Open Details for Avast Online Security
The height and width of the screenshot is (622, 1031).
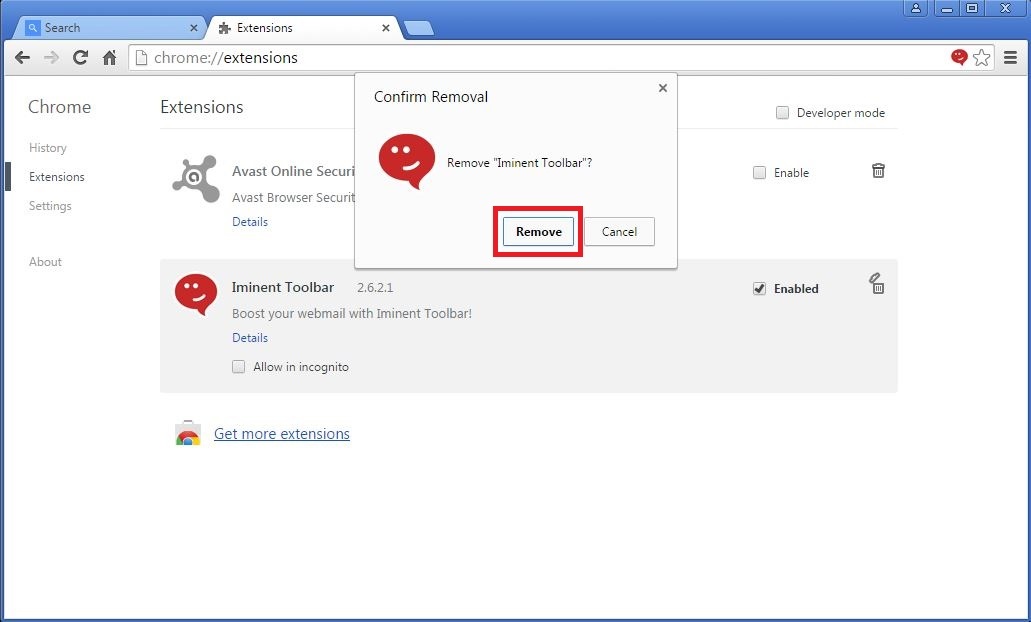click(250, 222)
